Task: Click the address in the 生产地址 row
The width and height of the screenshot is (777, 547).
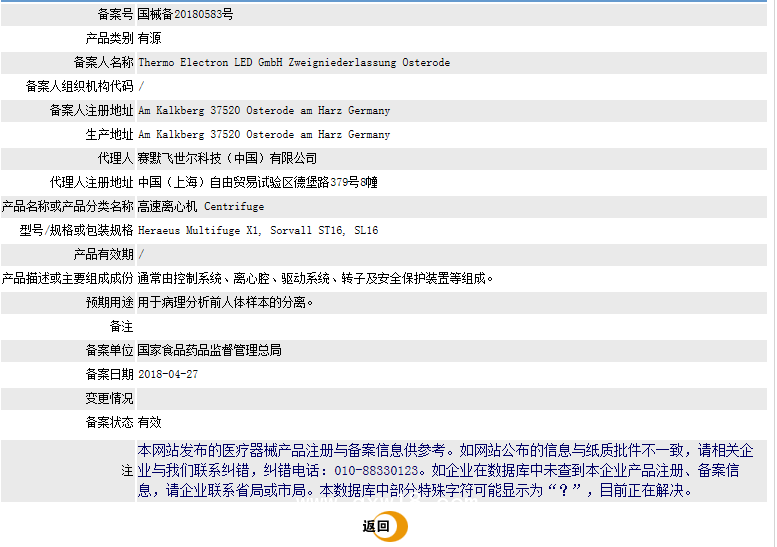Action: point(264,134)
